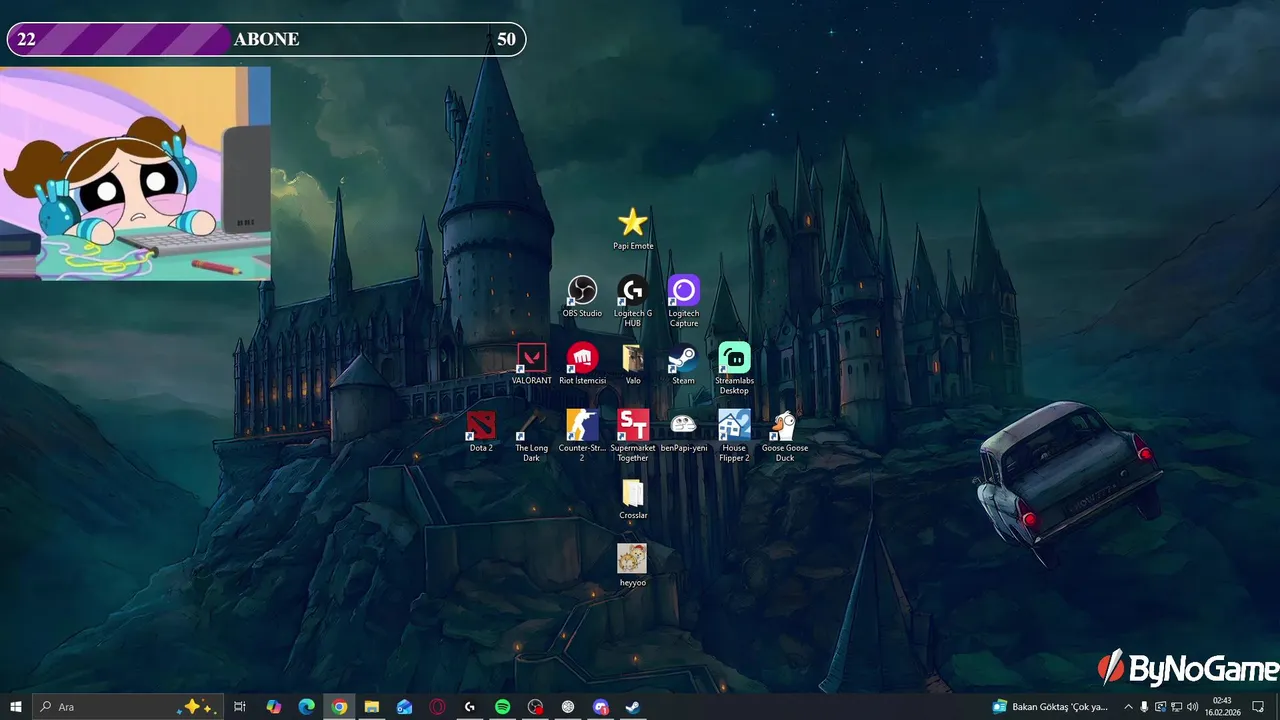
Task: Select the VALORANT desktop shortcut
Action: (x=531, y=364)
